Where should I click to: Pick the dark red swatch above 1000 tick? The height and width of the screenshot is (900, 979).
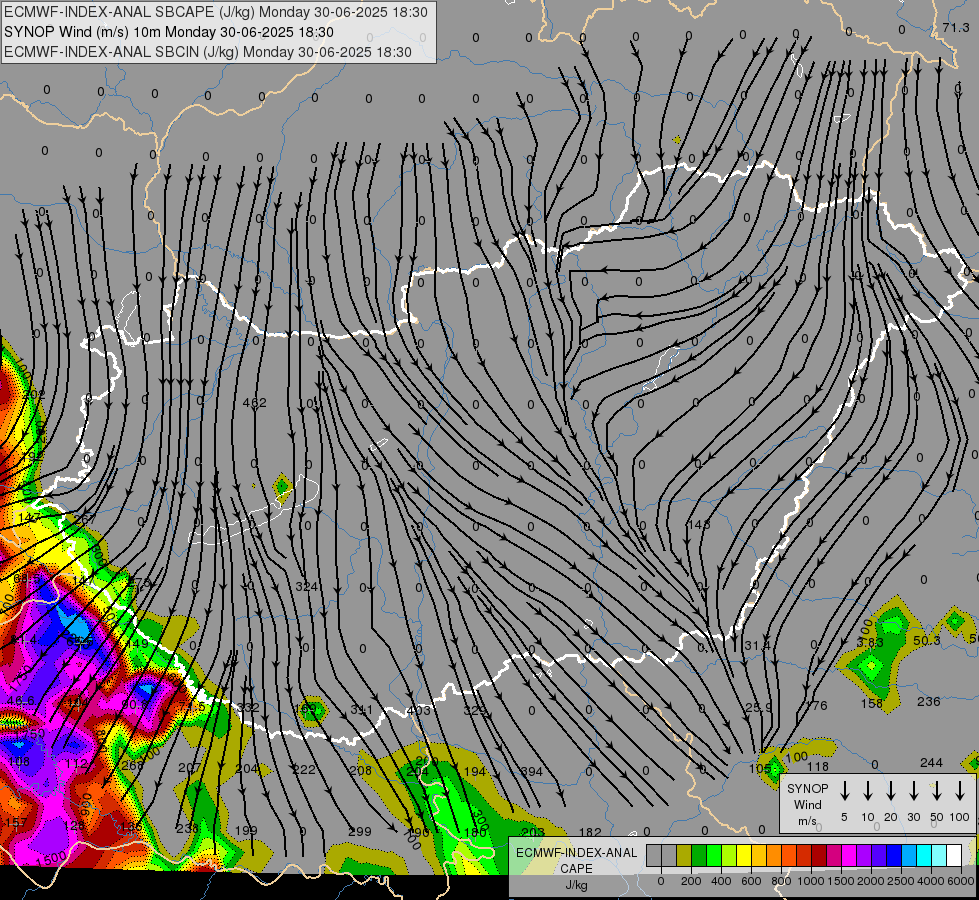point(819,855)
